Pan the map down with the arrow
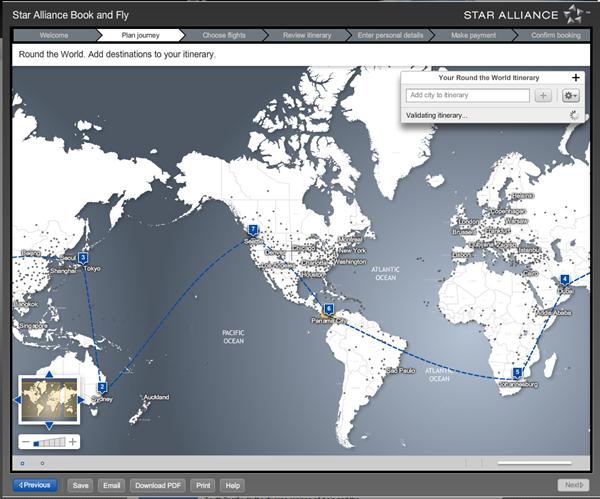The width and height of the screenshot is (600, 499). coord(49,426)
